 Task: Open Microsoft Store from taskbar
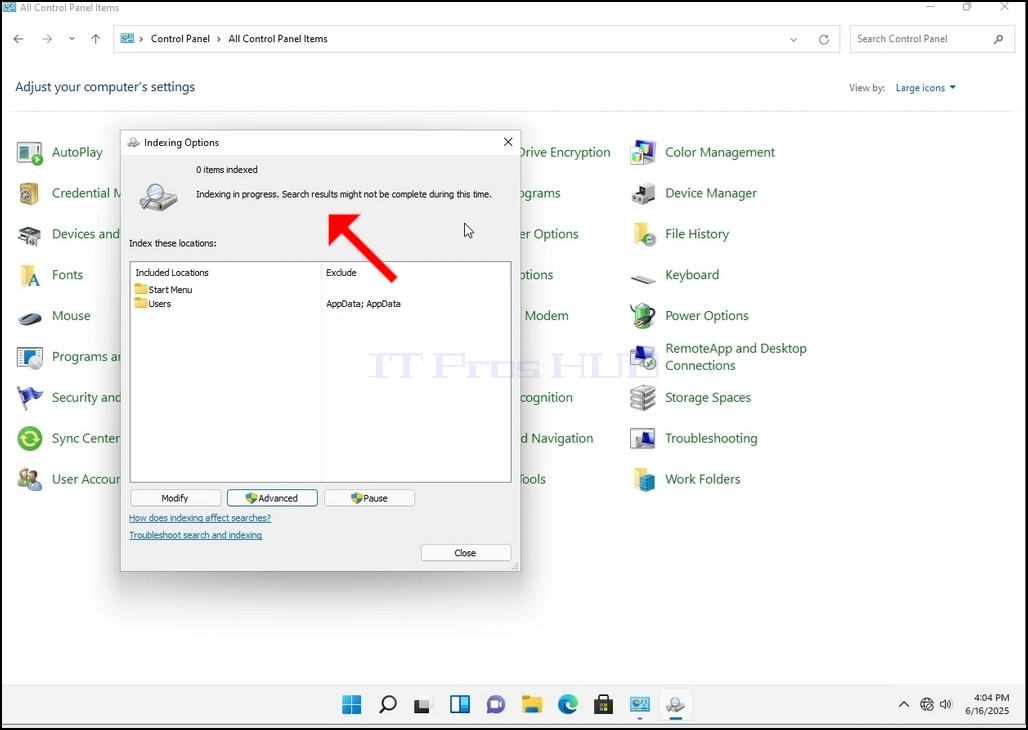(603, 705)
